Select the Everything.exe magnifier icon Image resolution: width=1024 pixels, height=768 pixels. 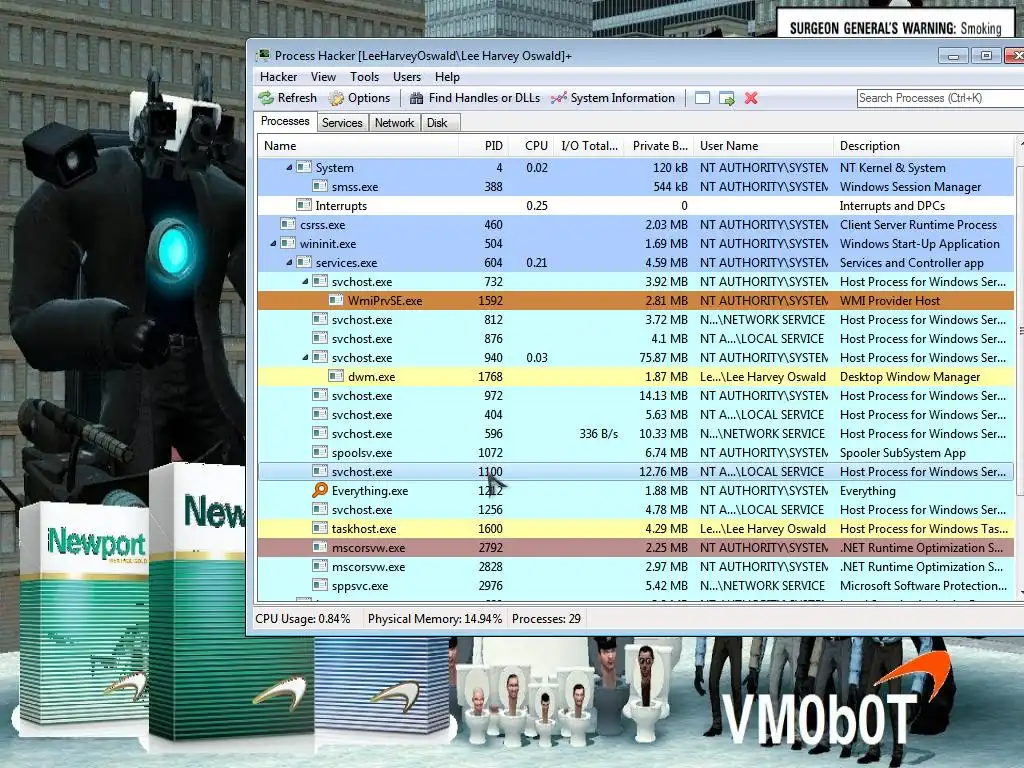tap(320, 490)
